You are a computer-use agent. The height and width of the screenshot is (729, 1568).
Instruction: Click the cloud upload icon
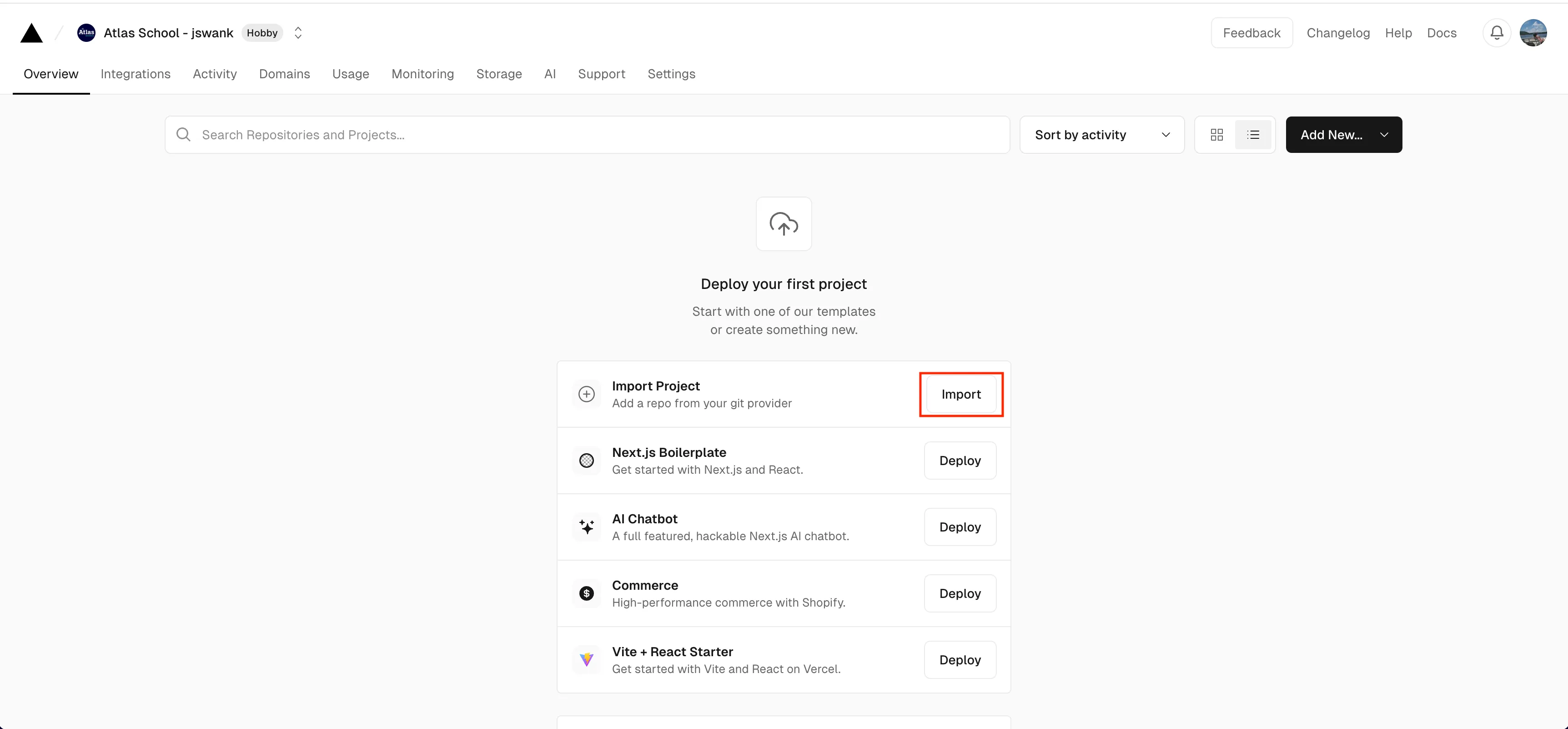pos(784,223)
